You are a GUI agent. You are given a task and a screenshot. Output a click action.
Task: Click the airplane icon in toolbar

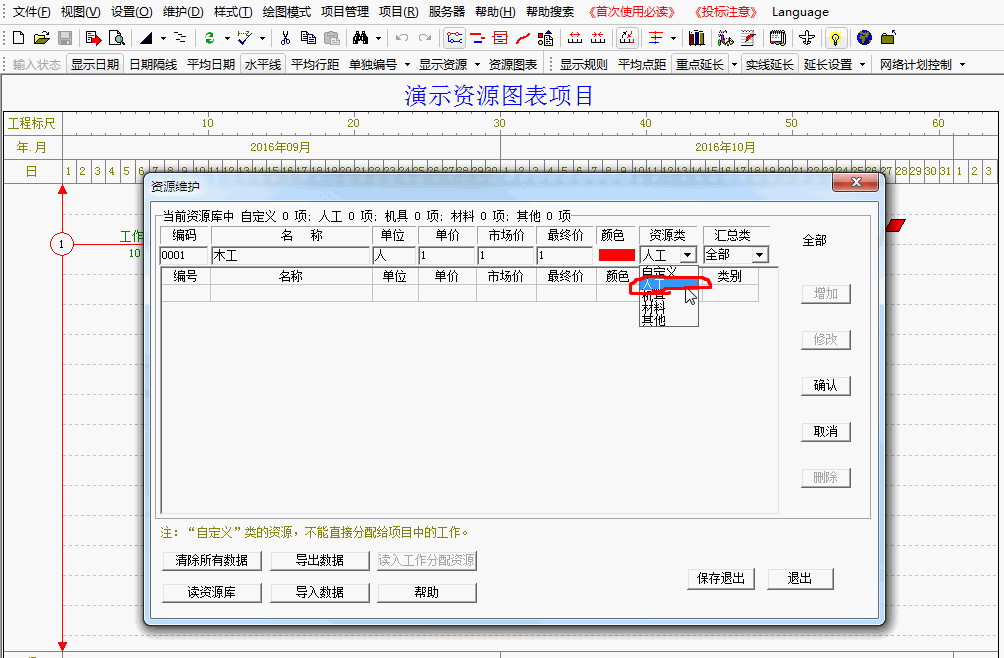tap(807, 38)
